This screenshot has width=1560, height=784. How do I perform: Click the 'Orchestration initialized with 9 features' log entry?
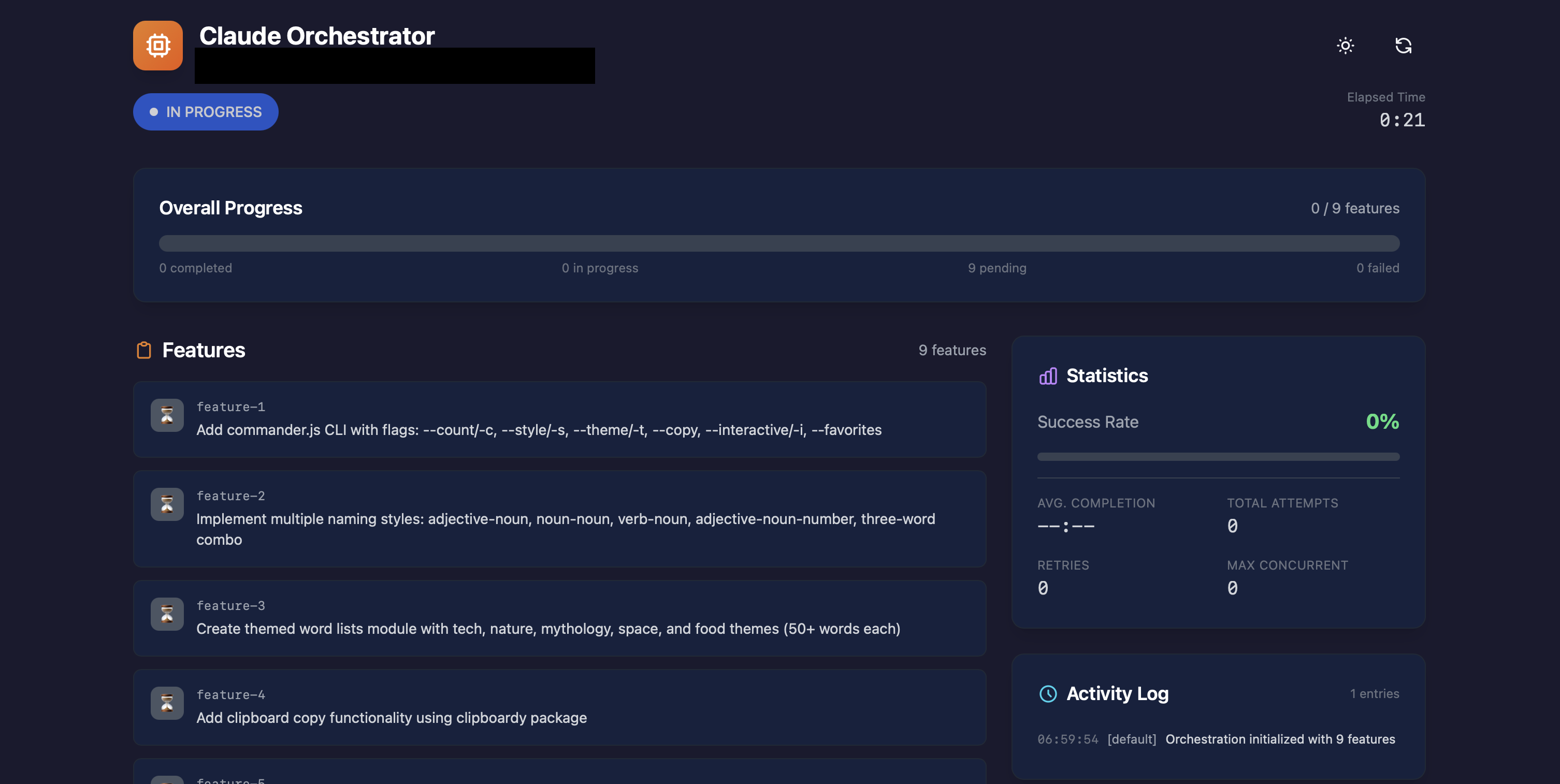coord(1280,739)
